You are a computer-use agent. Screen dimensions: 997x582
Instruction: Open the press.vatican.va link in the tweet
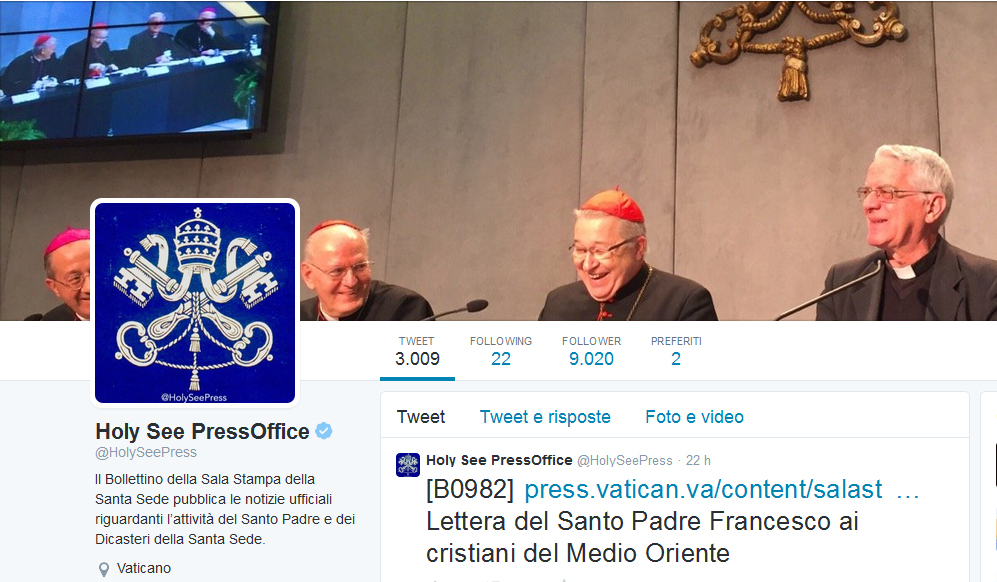pos(703,489)
